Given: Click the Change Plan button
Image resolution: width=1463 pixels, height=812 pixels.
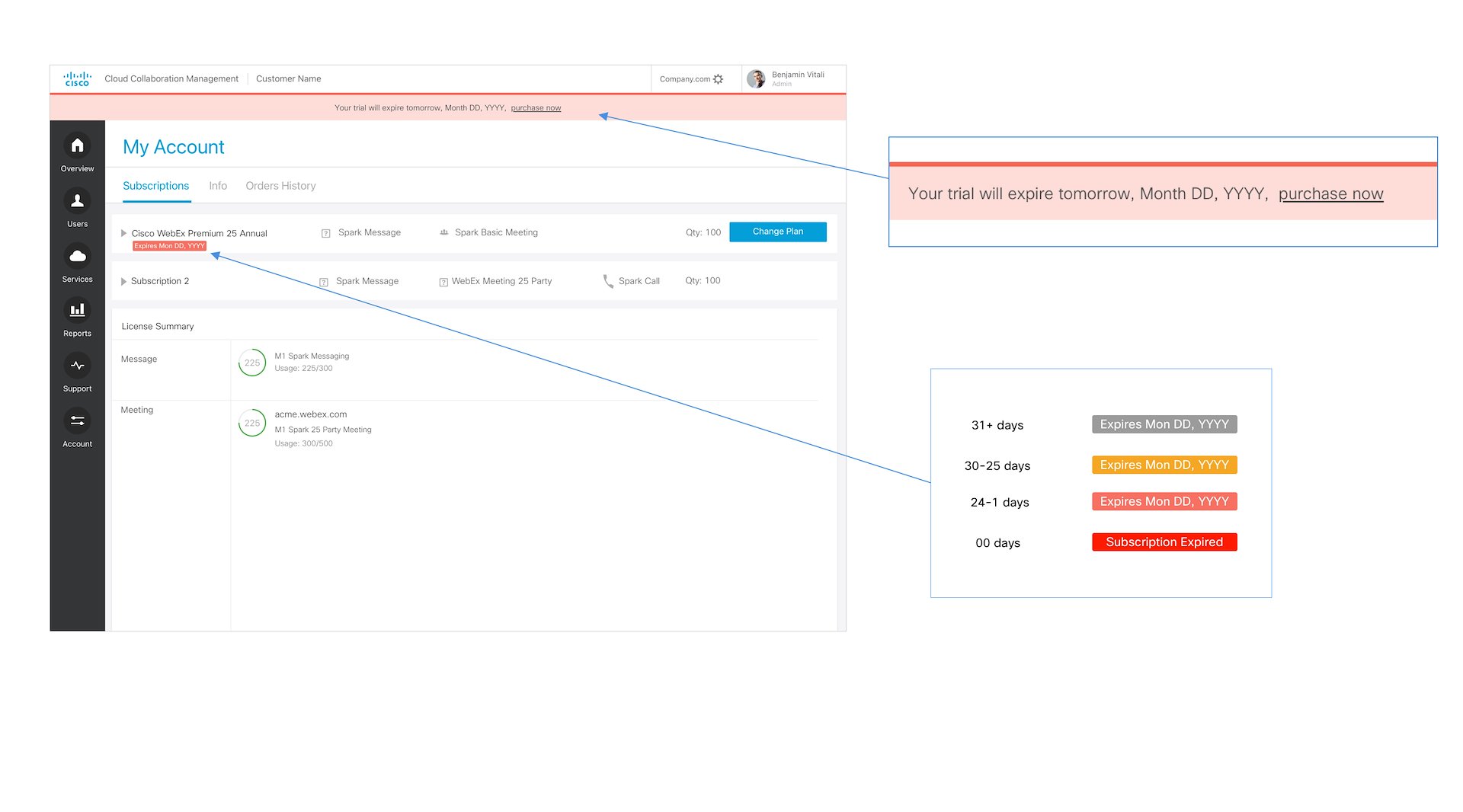Looking at the screenshot, I should pos(778,232).
